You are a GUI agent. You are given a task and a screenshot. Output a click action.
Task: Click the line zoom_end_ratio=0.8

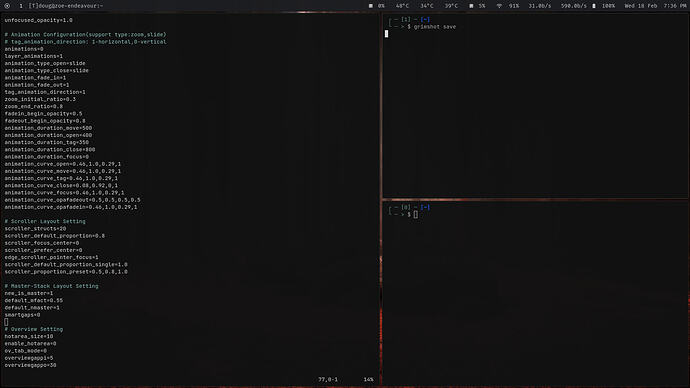tap(33, 106)
